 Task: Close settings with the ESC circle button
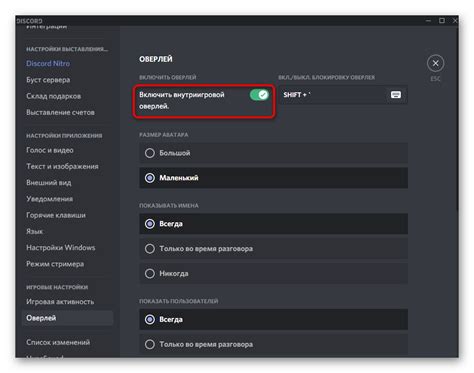435,63
